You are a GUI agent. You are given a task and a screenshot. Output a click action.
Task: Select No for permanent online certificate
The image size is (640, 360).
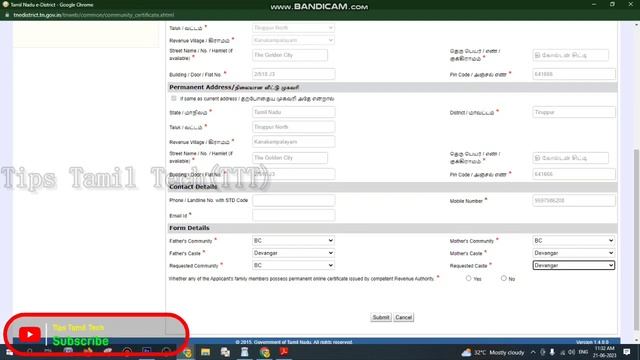tap(504, 278)
